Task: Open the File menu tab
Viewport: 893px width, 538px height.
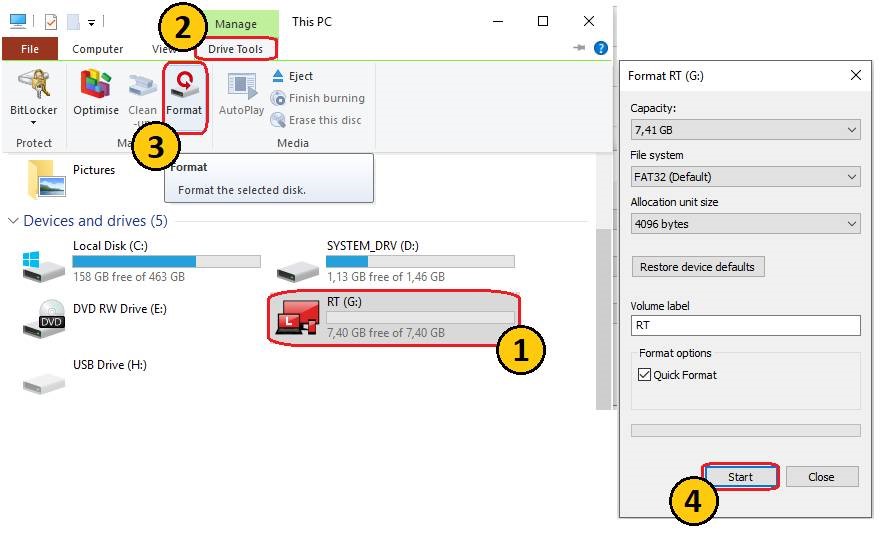Action: (x=30, y=49)
